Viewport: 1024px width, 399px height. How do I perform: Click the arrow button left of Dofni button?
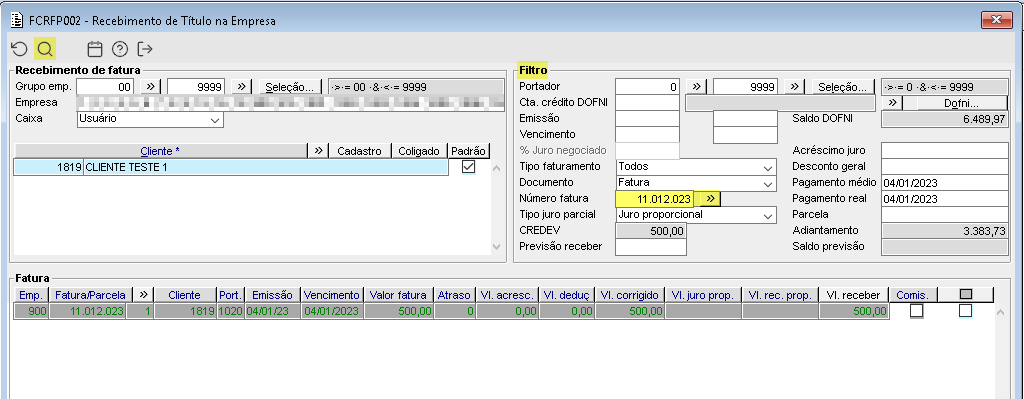pyautogui.click(x=892, y=103)
